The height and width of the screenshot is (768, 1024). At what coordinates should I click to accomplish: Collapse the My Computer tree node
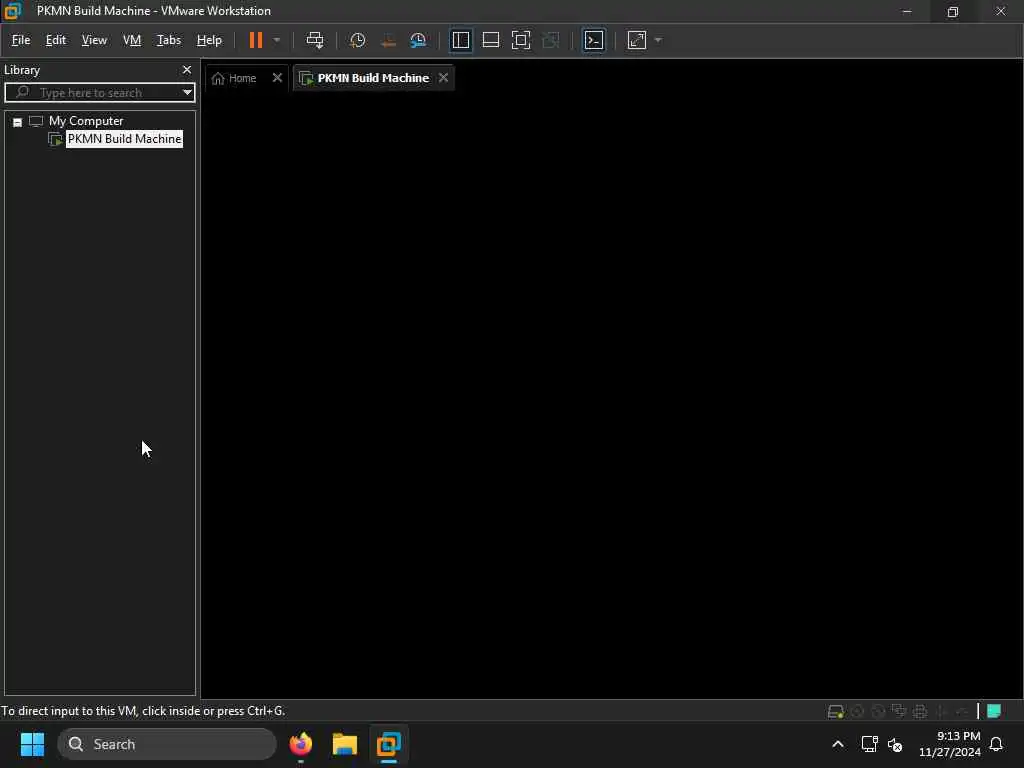18,122
